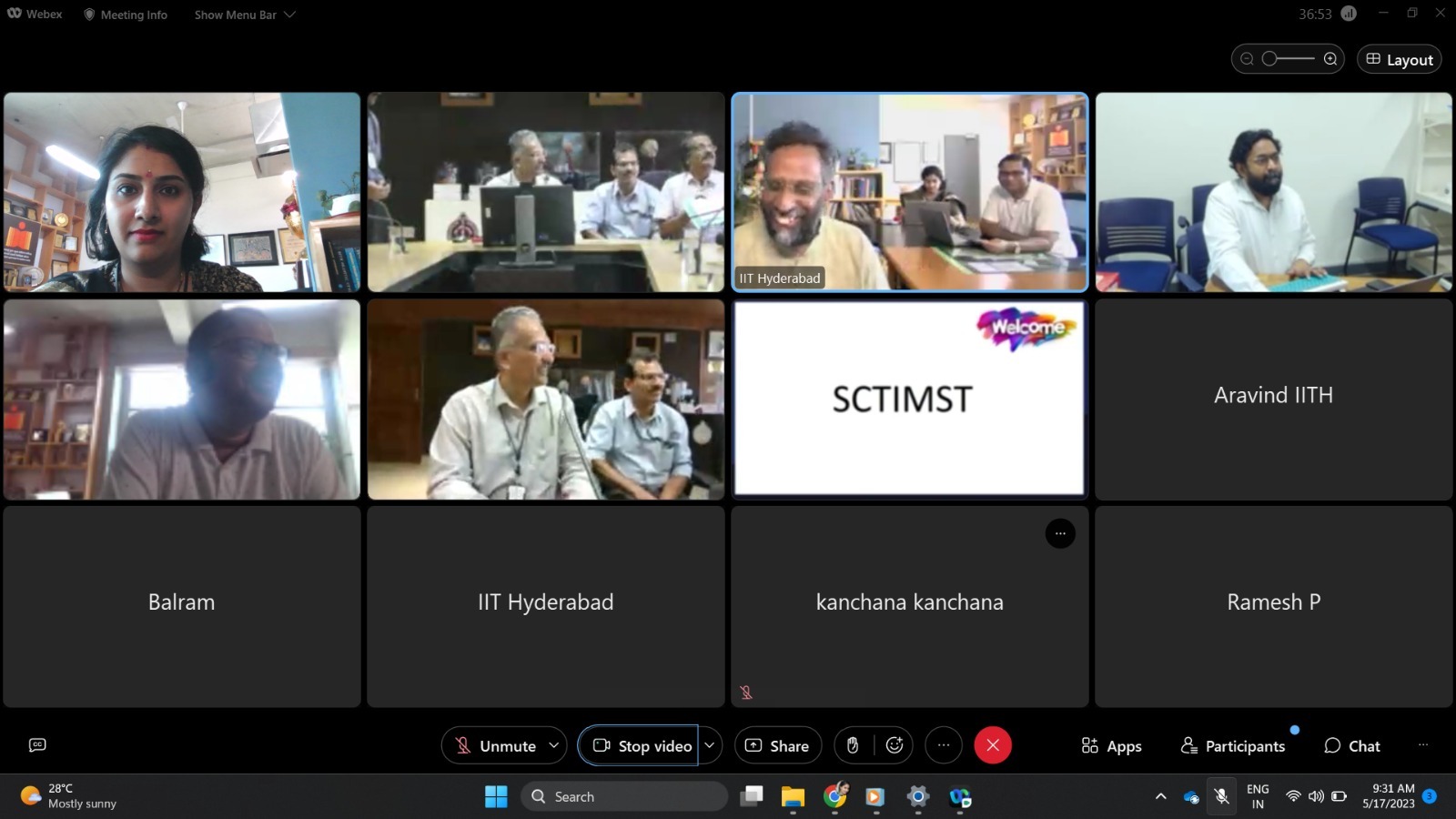The height and width of the screenshot is (819, 1456).
Task: Open the Layout options
Action: tap(1400, 59)
